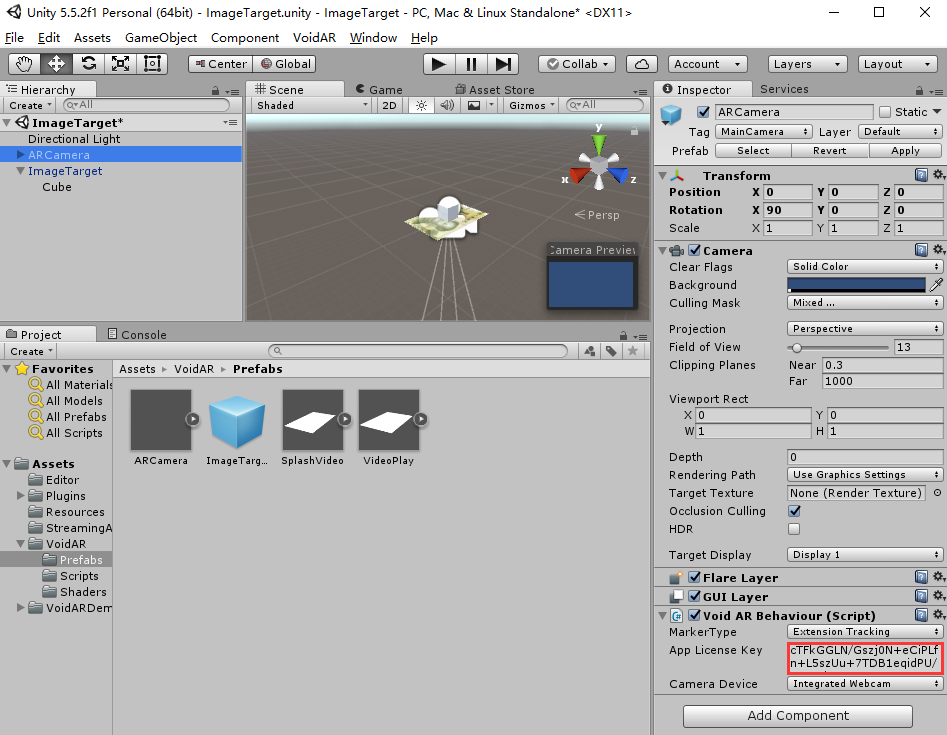This screenshot has height=735, width=947.
Task: Save Project search as favorite star
Action: coord(632,351)
